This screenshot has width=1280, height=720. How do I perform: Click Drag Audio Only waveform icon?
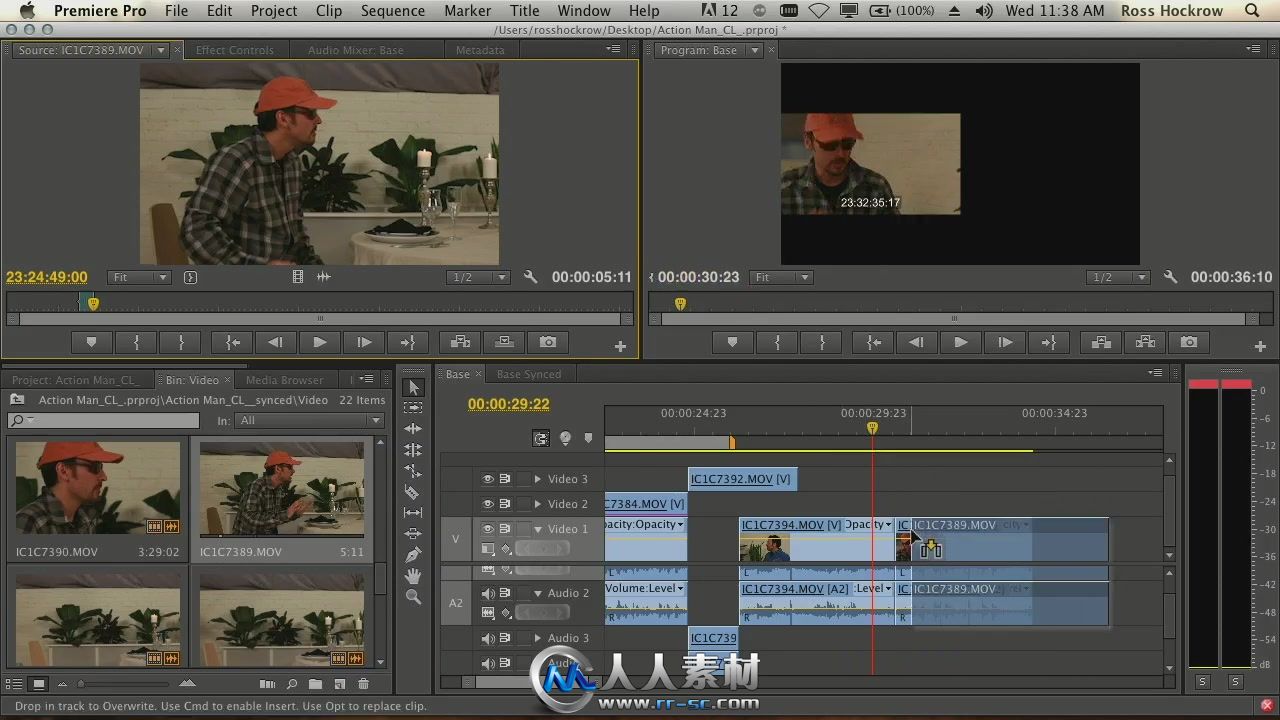323,277
